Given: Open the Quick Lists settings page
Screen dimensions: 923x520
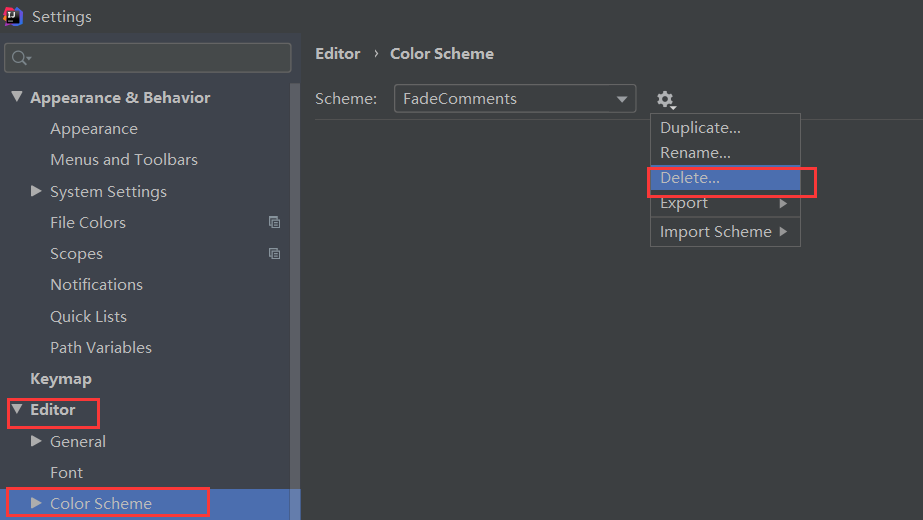Looking at the screenshot, I should pos(88,316).
